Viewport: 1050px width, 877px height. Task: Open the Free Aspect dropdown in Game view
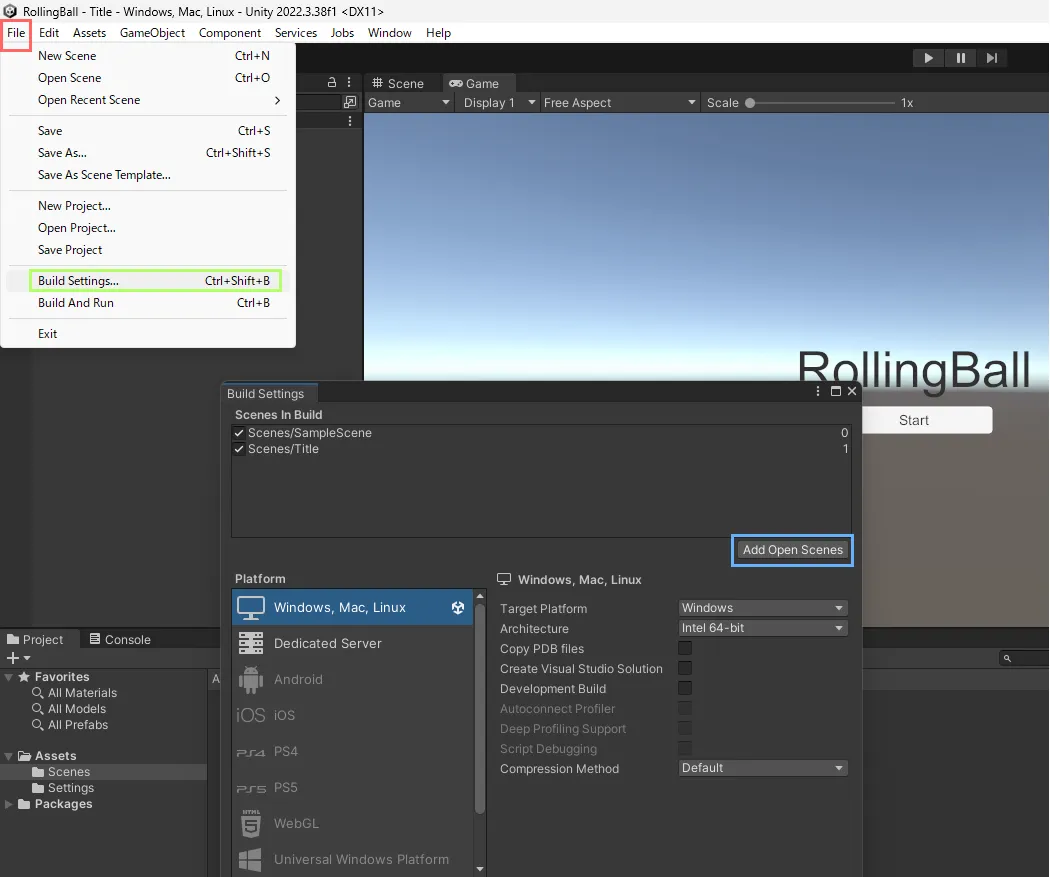[x=618, y=102]
